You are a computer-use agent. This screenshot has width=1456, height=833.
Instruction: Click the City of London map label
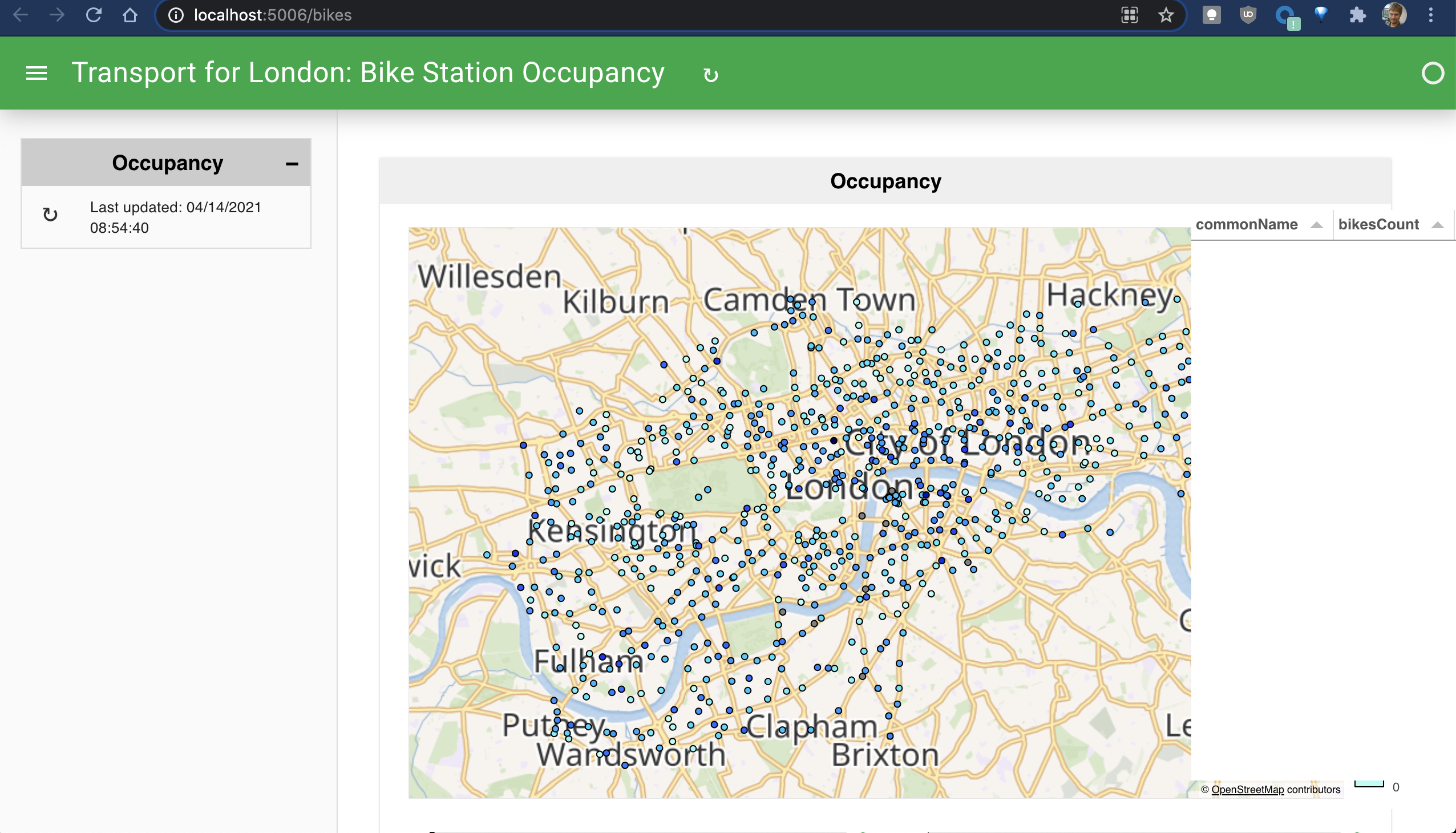tap(967, 444)
